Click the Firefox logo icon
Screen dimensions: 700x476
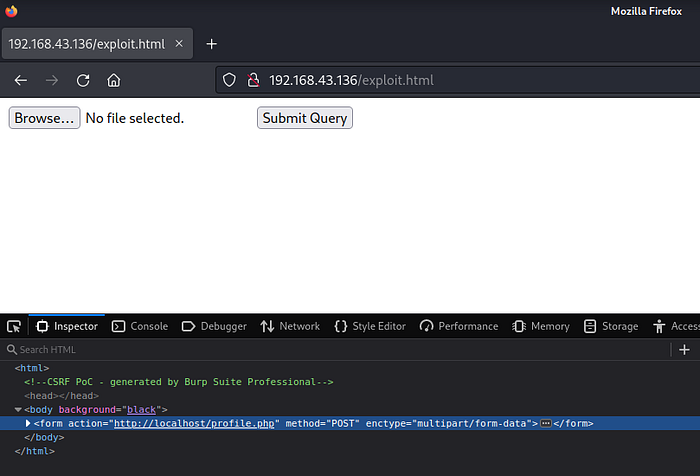(x=11, y=11)
